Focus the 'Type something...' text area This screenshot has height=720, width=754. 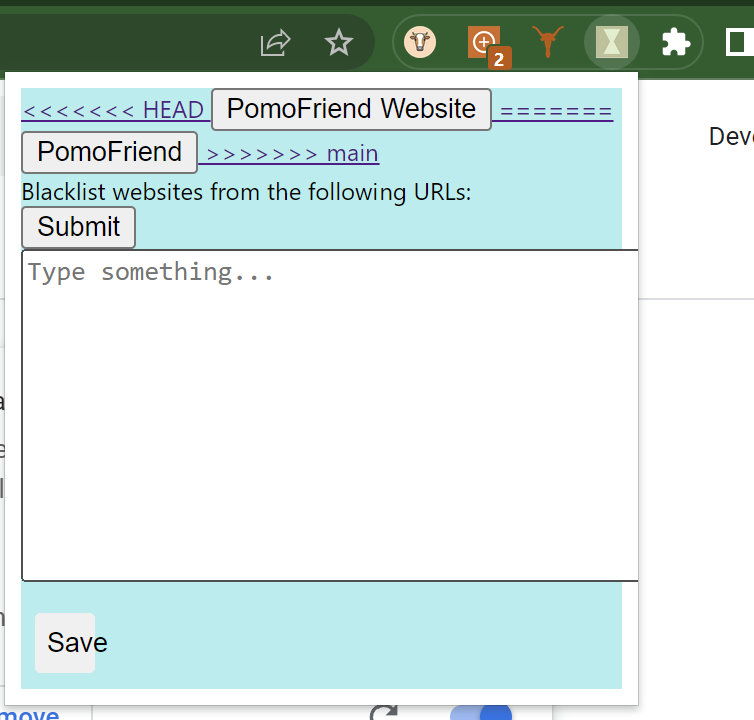[330, 416]
